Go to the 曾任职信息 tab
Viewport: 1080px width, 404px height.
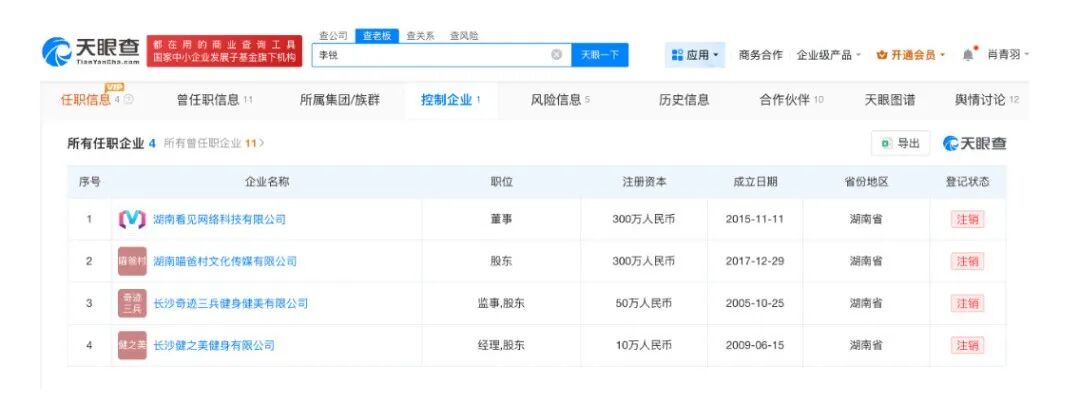pos(215,100)
